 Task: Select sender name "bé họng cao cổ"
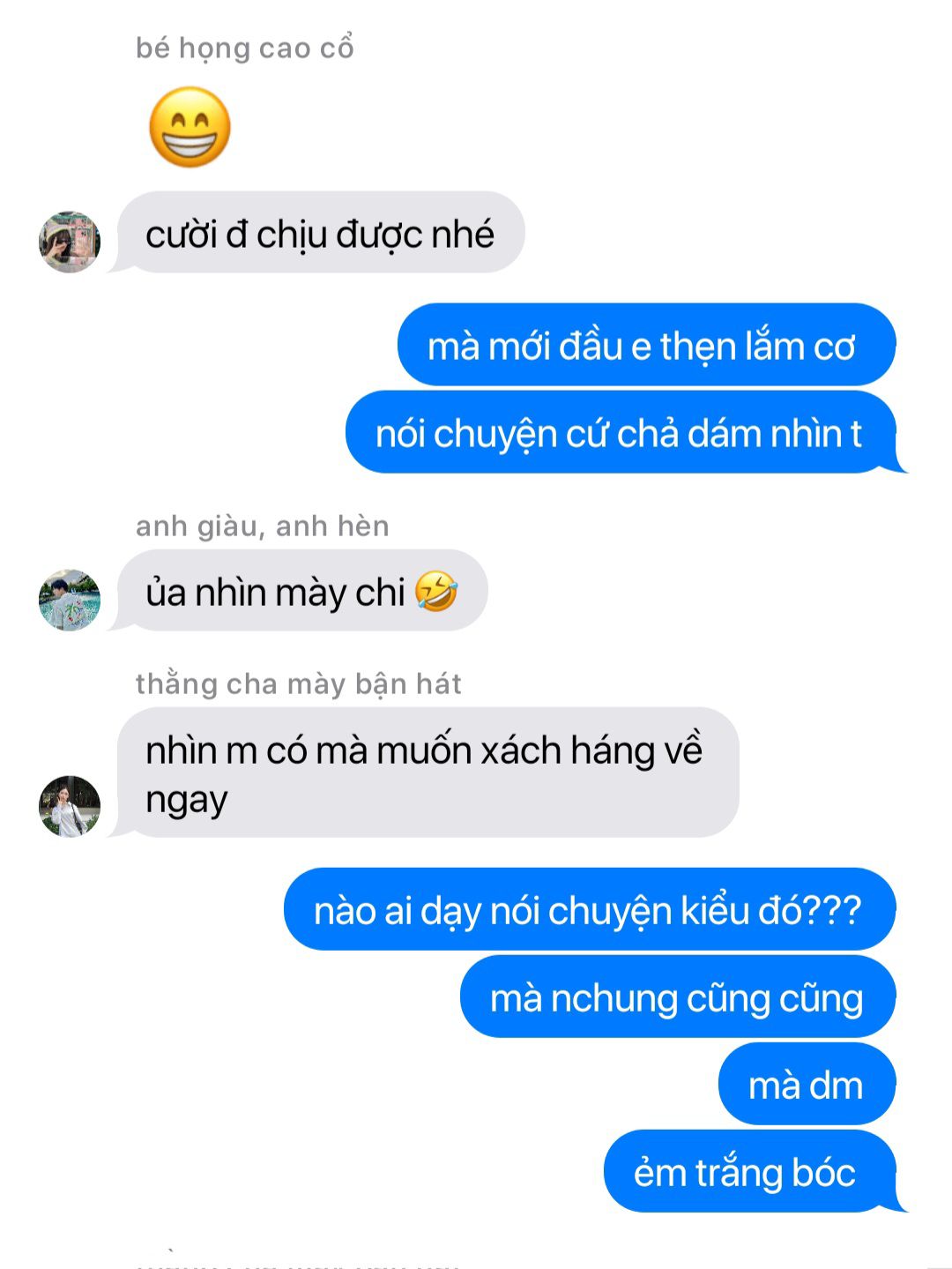click(x=245, y=48)
